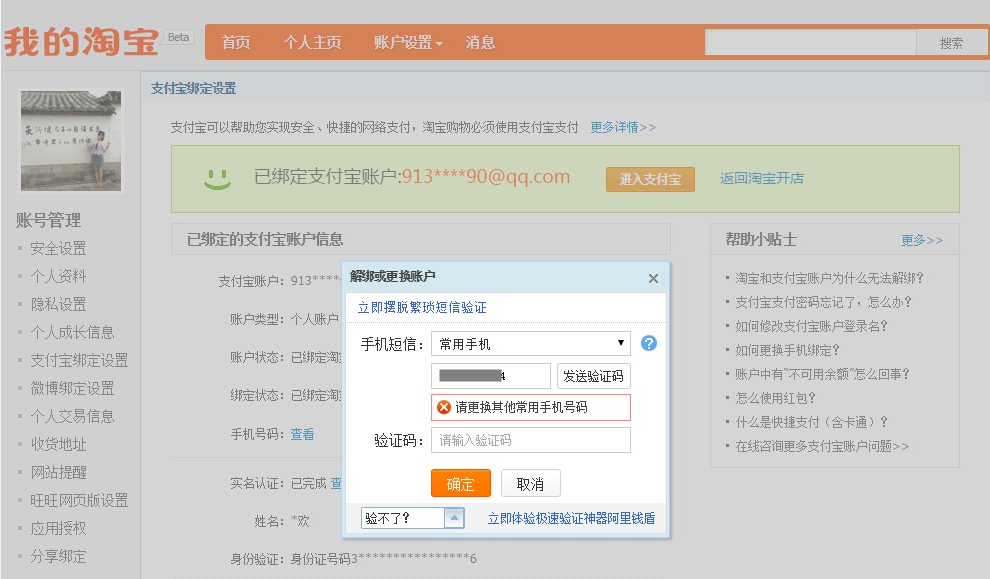Click the blue help question mark icon
The height and width of the screenshot is (579, 990).
click(x=649, y=343)
